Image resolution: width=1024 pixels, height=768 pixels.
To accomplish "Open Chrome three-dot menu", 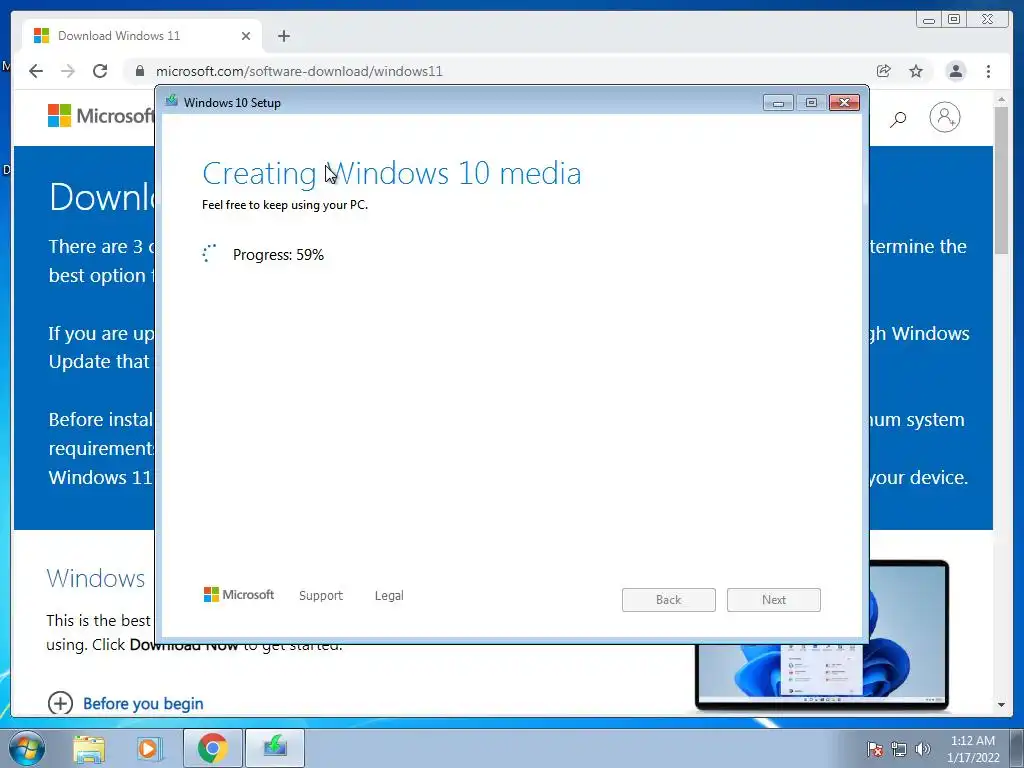I will click(988, 71).
